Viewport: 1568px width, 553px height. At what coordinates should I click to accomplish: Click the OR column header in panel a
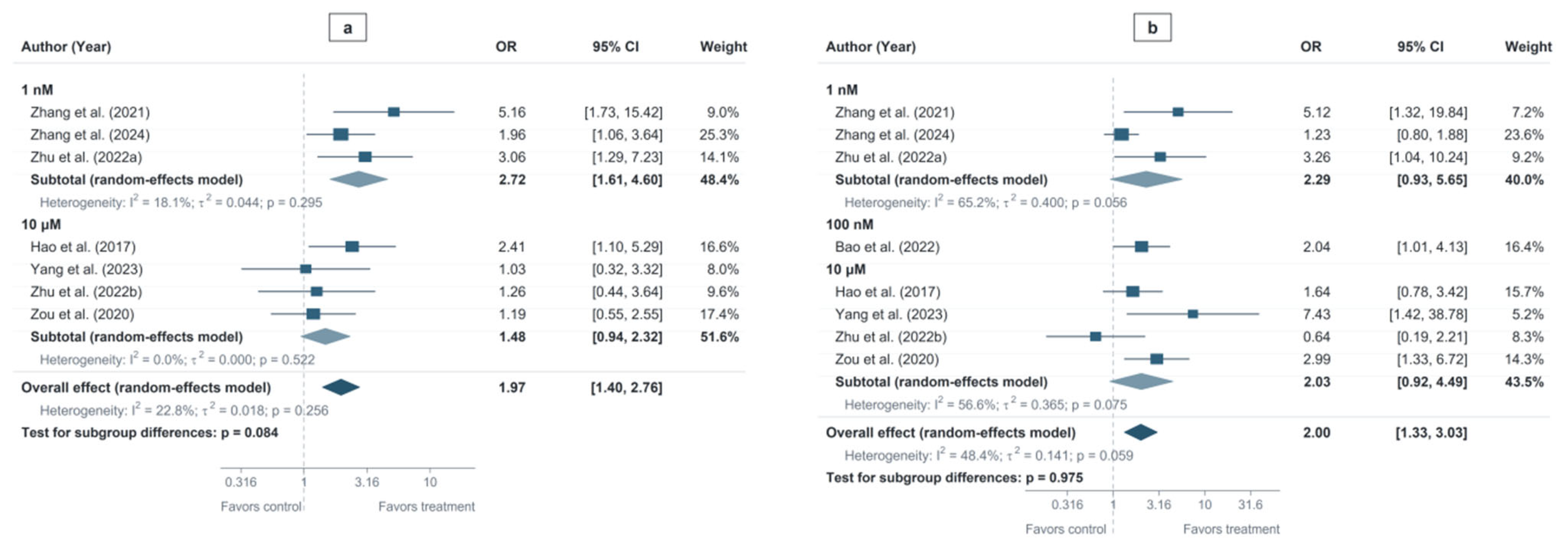click(x=506, y=47)
